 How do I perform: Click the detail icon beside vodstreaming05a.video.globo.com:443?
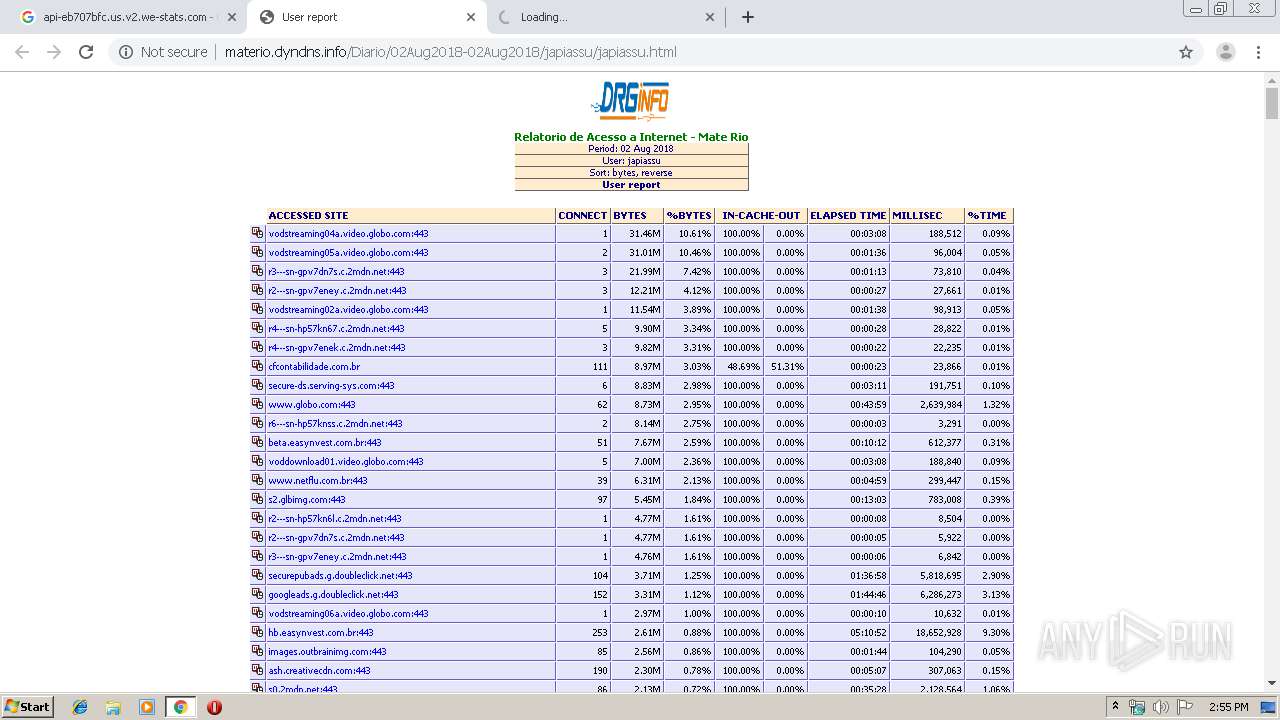(257, 252)
